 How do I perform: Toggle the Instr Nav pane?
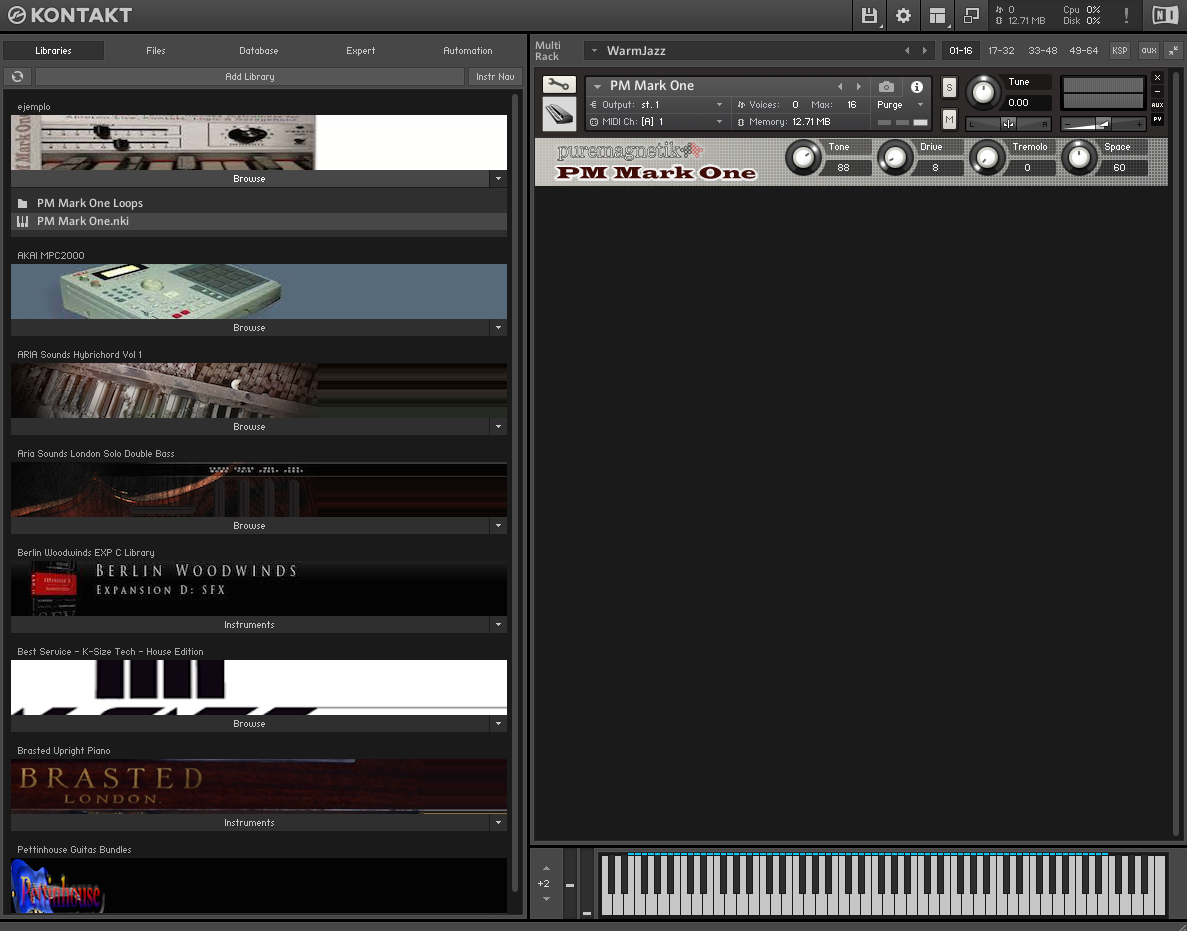click(x=495, y=76)
